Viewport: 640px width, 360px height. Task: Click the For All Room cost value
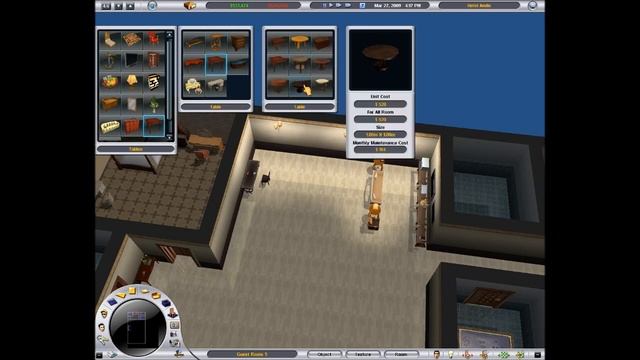380,119
